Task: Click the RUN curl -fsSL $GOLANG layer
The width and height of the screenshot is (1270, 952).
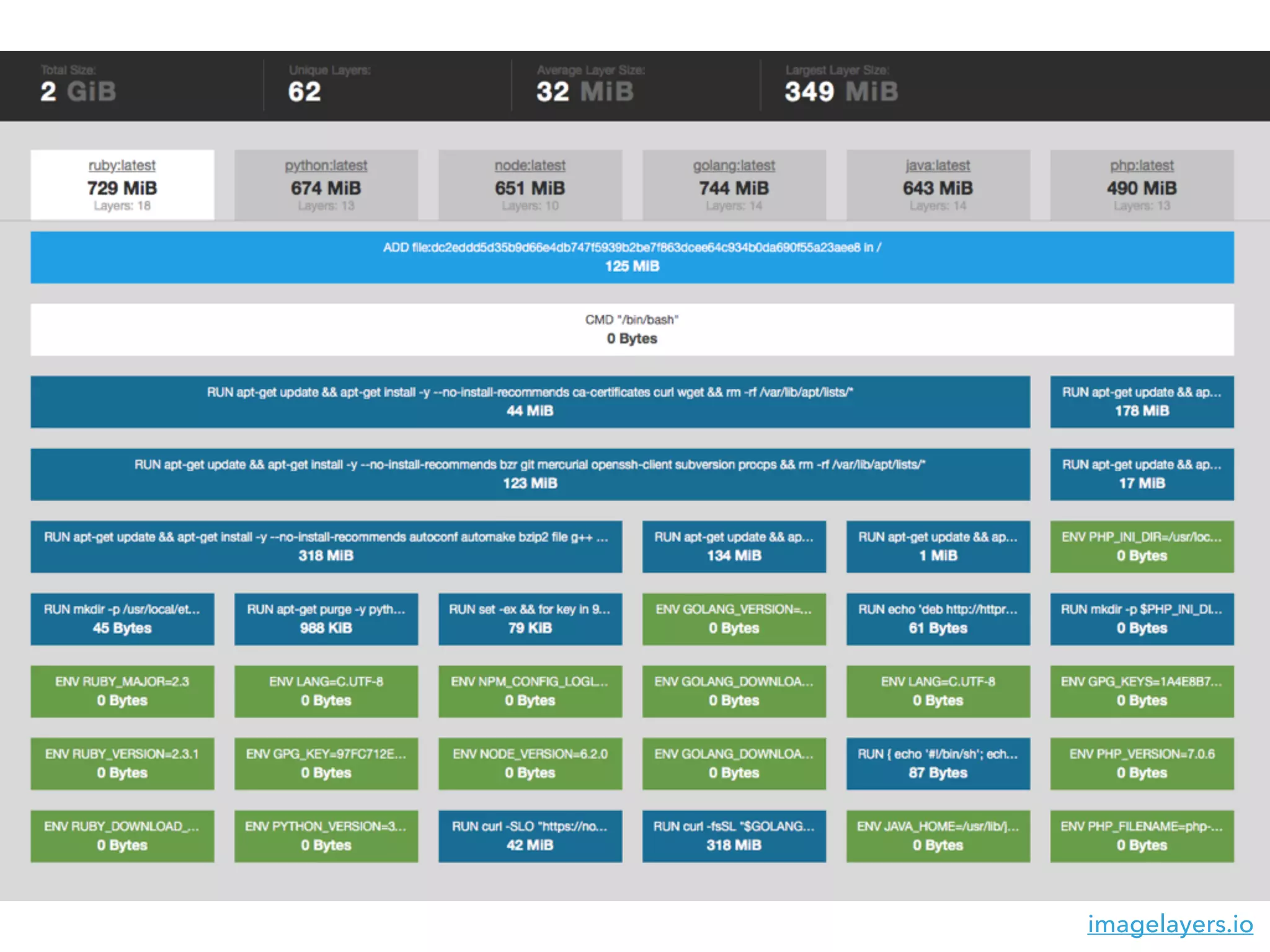Action: point(734,836)
